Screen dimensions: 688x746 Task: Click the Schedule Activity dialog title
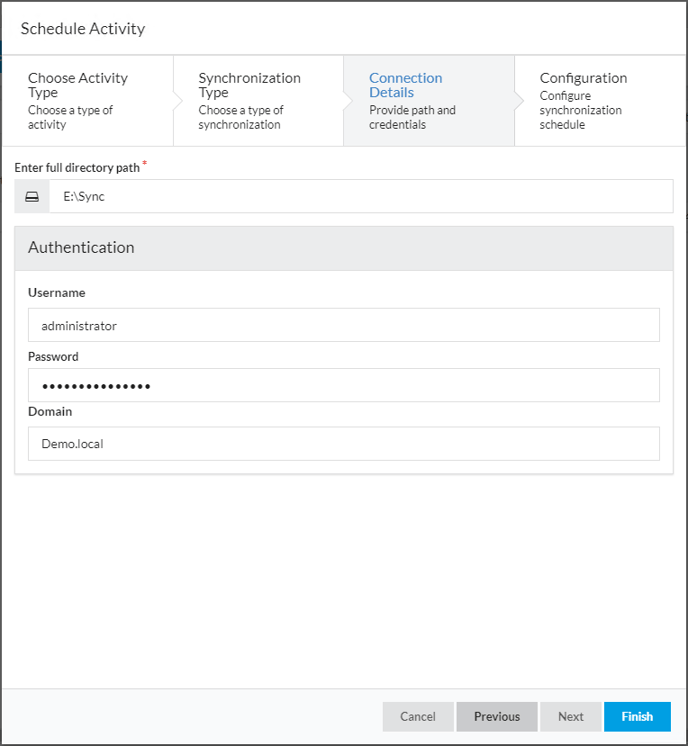point(83,28)
